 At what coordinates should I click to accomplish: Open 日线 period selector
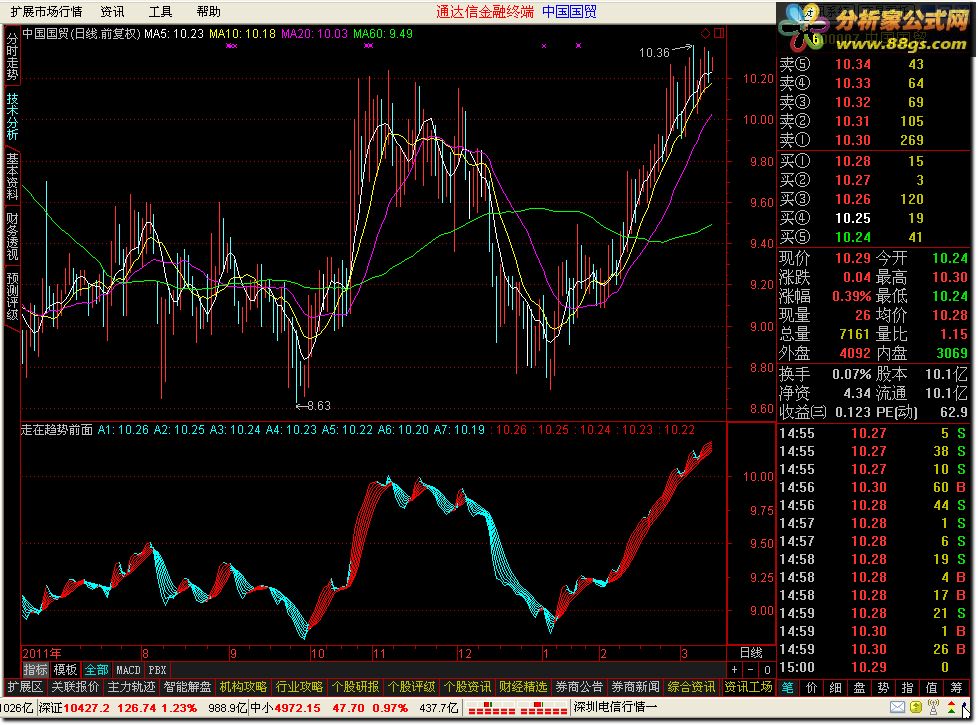(751, 653)
